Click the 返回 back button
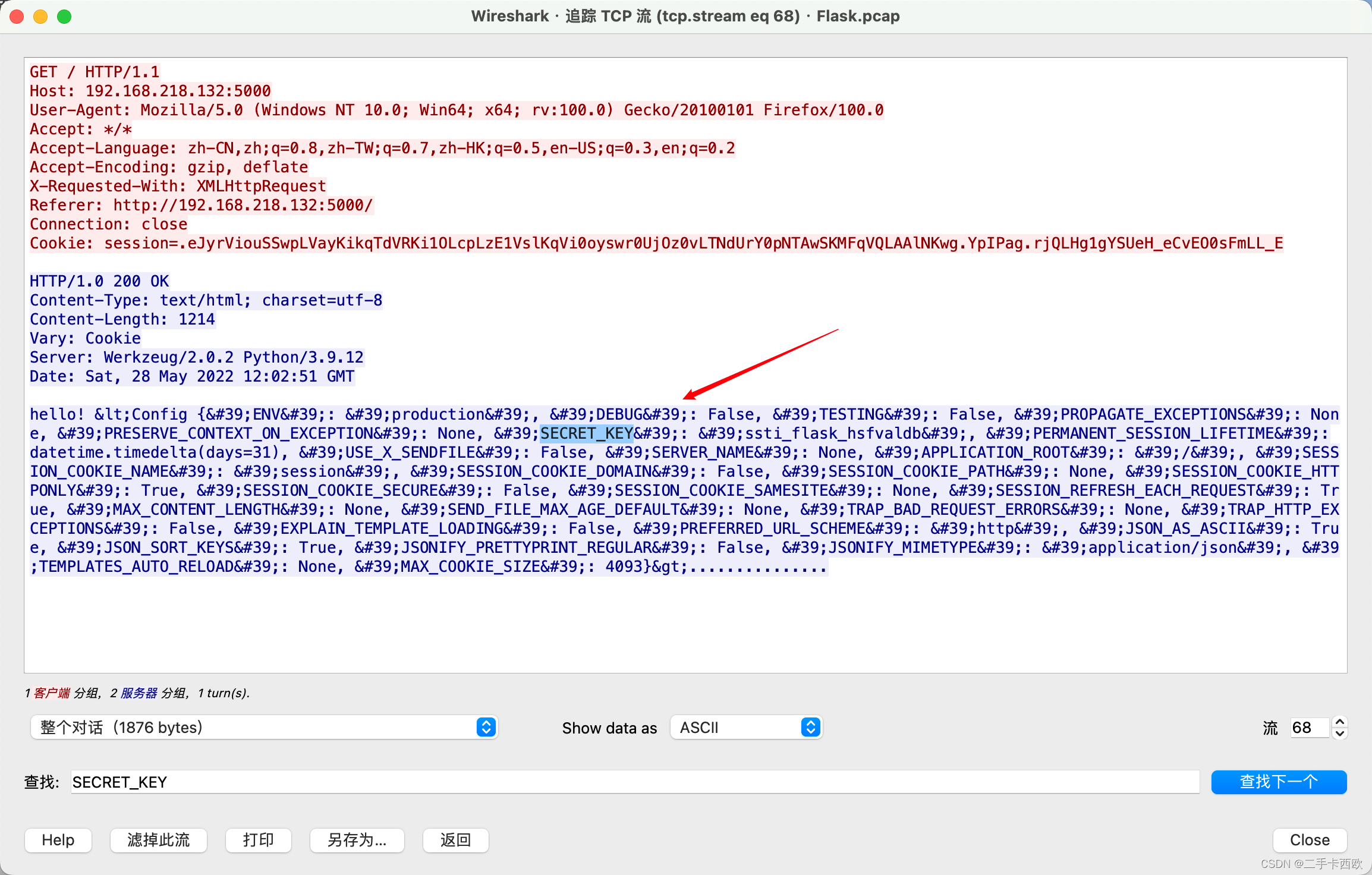Viewport: 1372px width, 875px height. click(x=455, y=840)
